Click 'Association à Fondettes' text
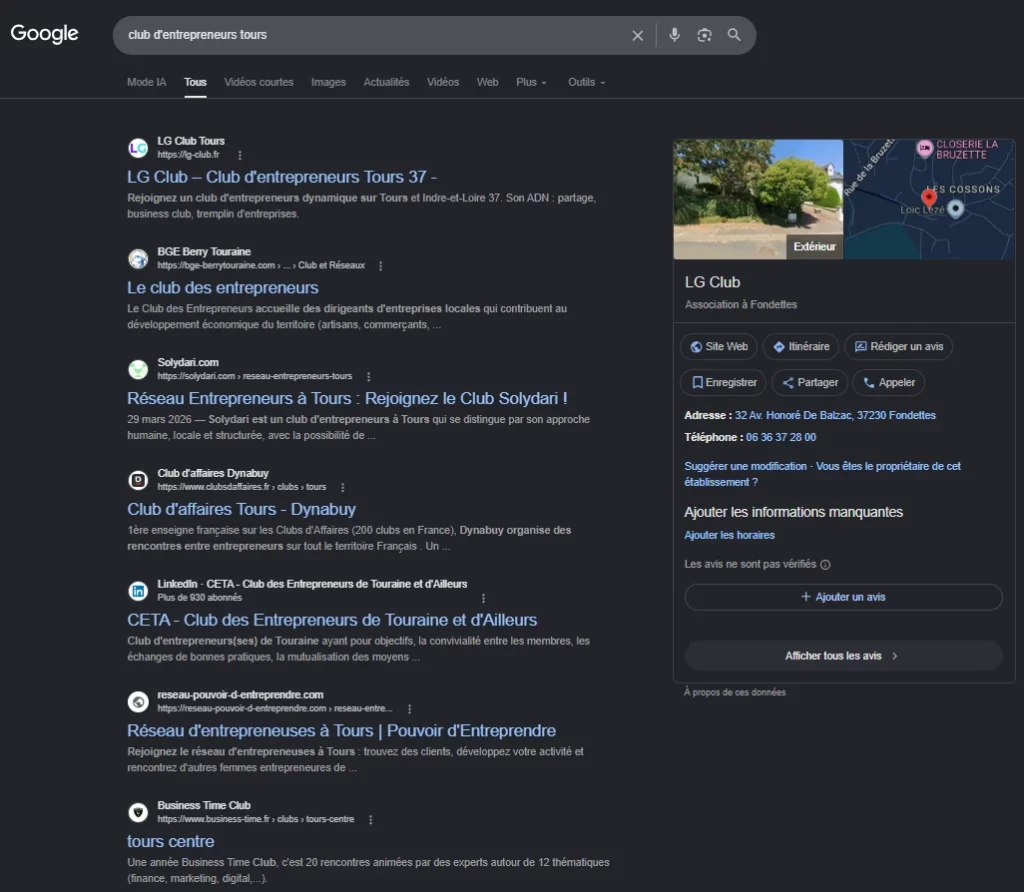1024x892 pixels. click(741, 305)
